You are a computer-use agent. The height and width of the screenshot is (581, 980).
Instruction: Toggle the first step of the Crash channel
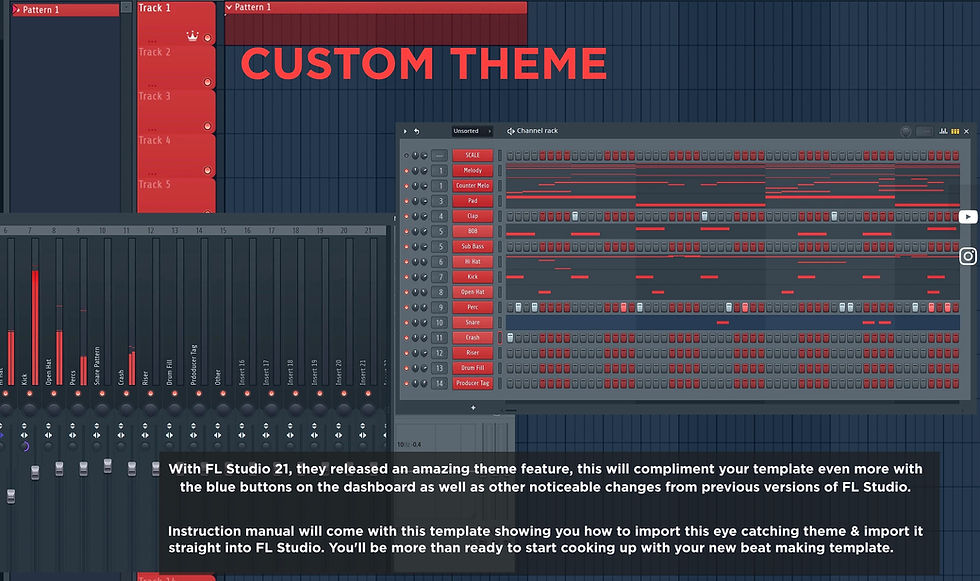[511, 338]
